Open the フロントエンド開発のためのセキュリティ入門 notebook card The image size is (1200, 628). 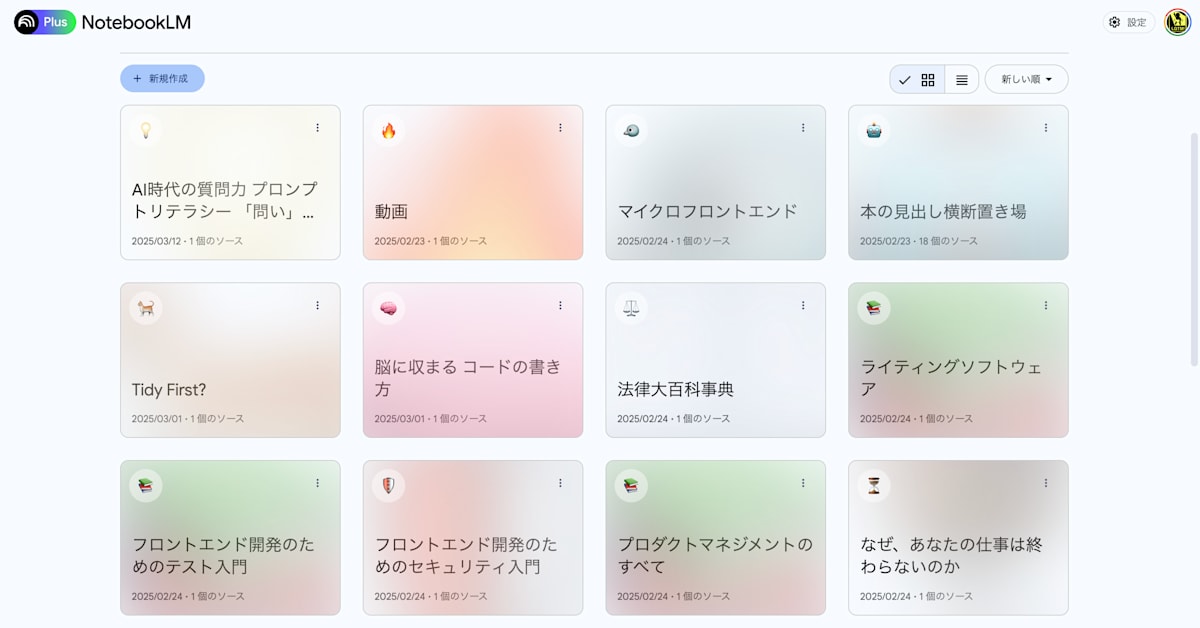(472, 555)
